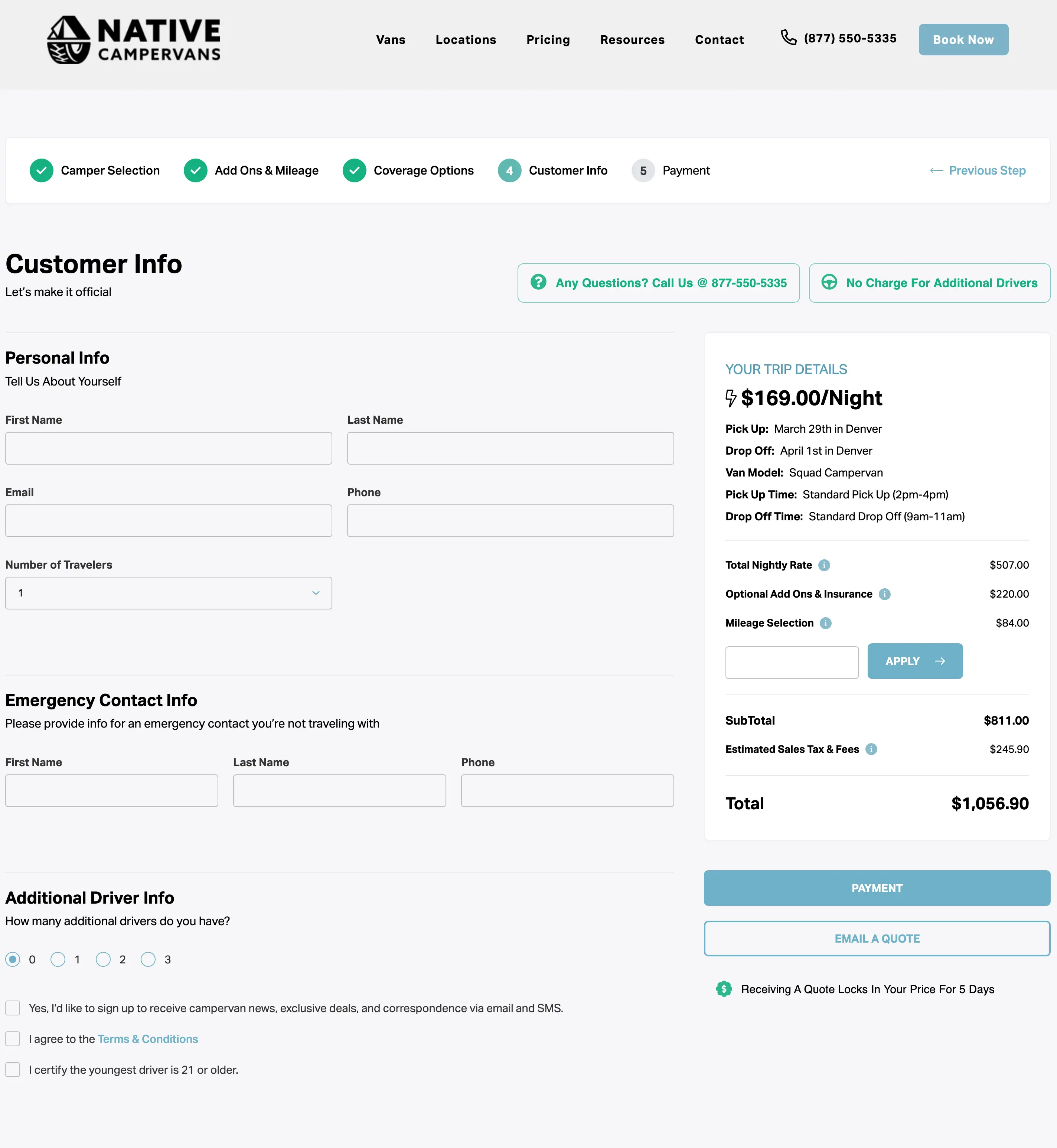This screenshot has width=1057, height=1148.
Task: Click info icon for Estimated Sales Tax & Fees
Action: click(x=871, y=750)
